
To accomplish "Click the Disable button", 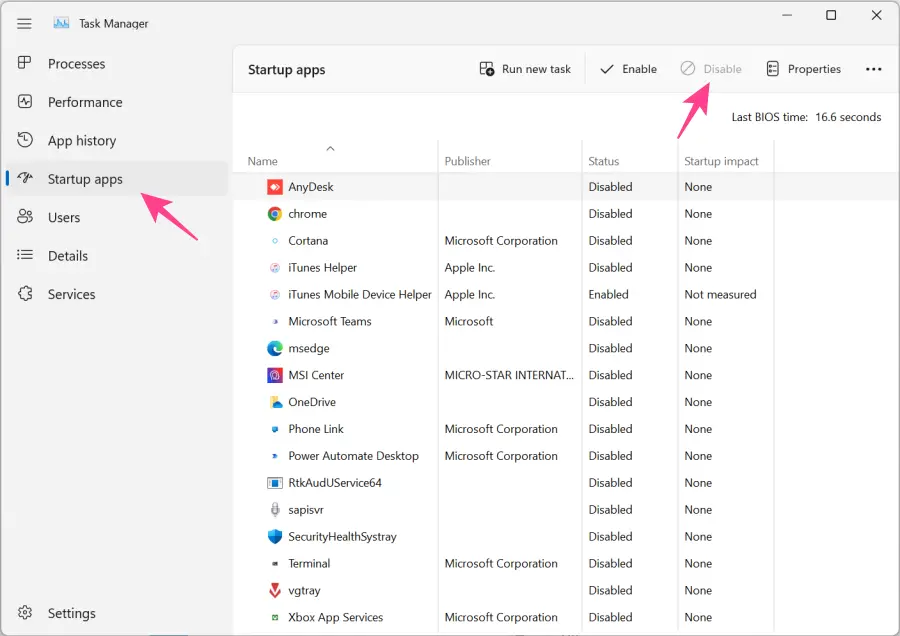I will (x=711, y=69).
